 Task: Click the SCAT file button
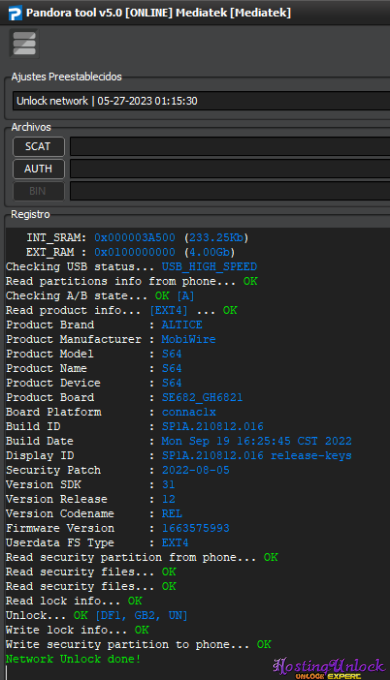pyautogui.click(x=38, y=147)
